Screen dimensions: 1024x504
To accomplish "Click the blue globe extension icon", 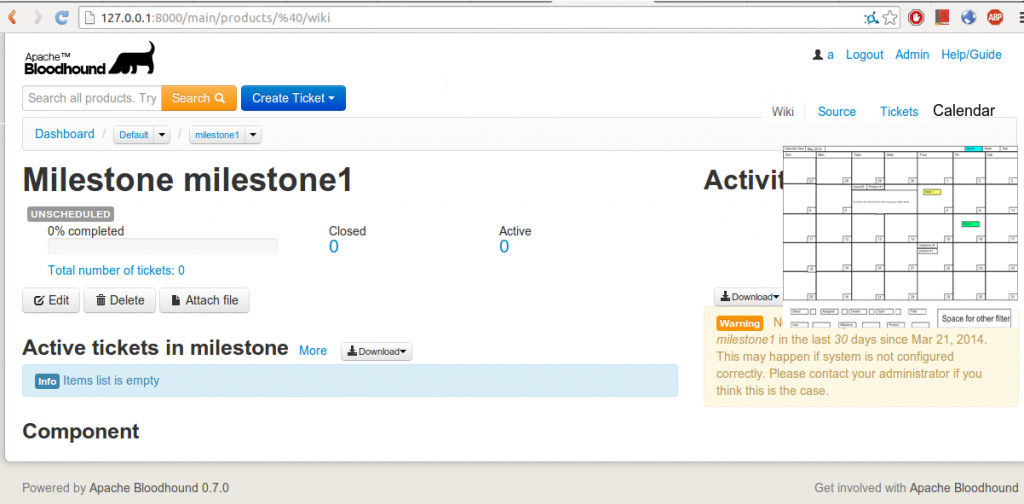I will coord(968,17).
